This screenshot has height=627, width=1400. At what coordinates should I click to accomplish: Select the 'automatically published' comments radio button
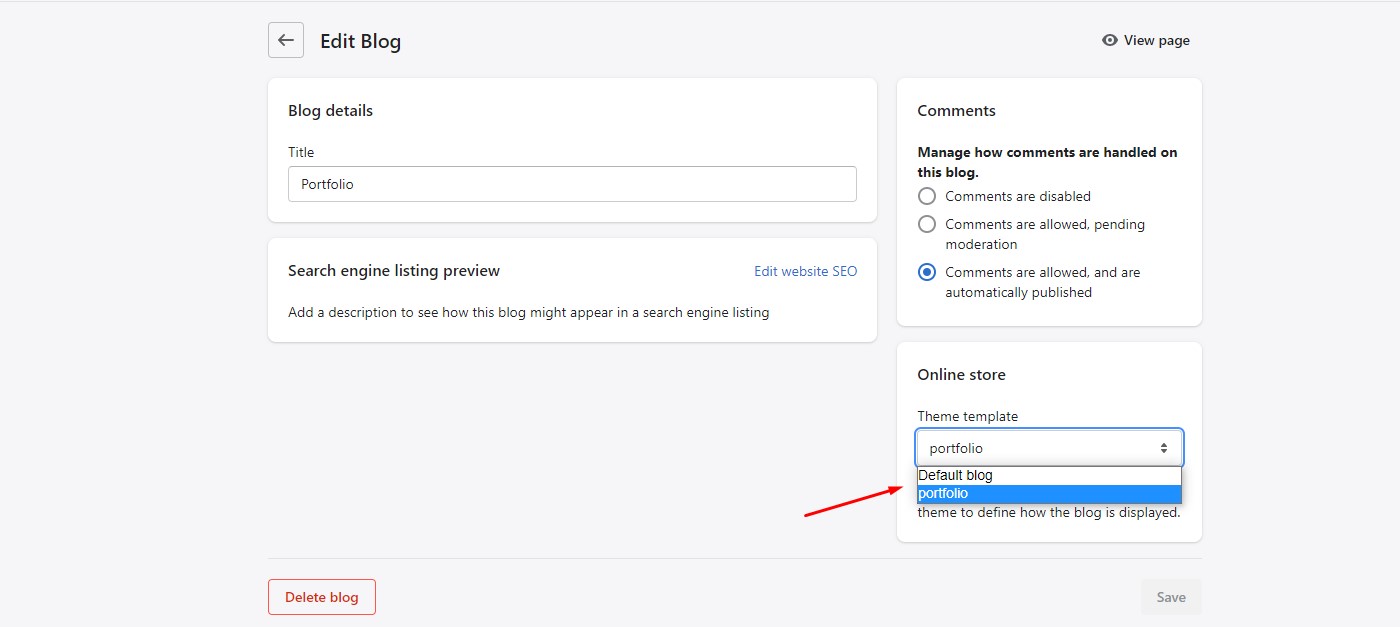(x=927, y=272)
